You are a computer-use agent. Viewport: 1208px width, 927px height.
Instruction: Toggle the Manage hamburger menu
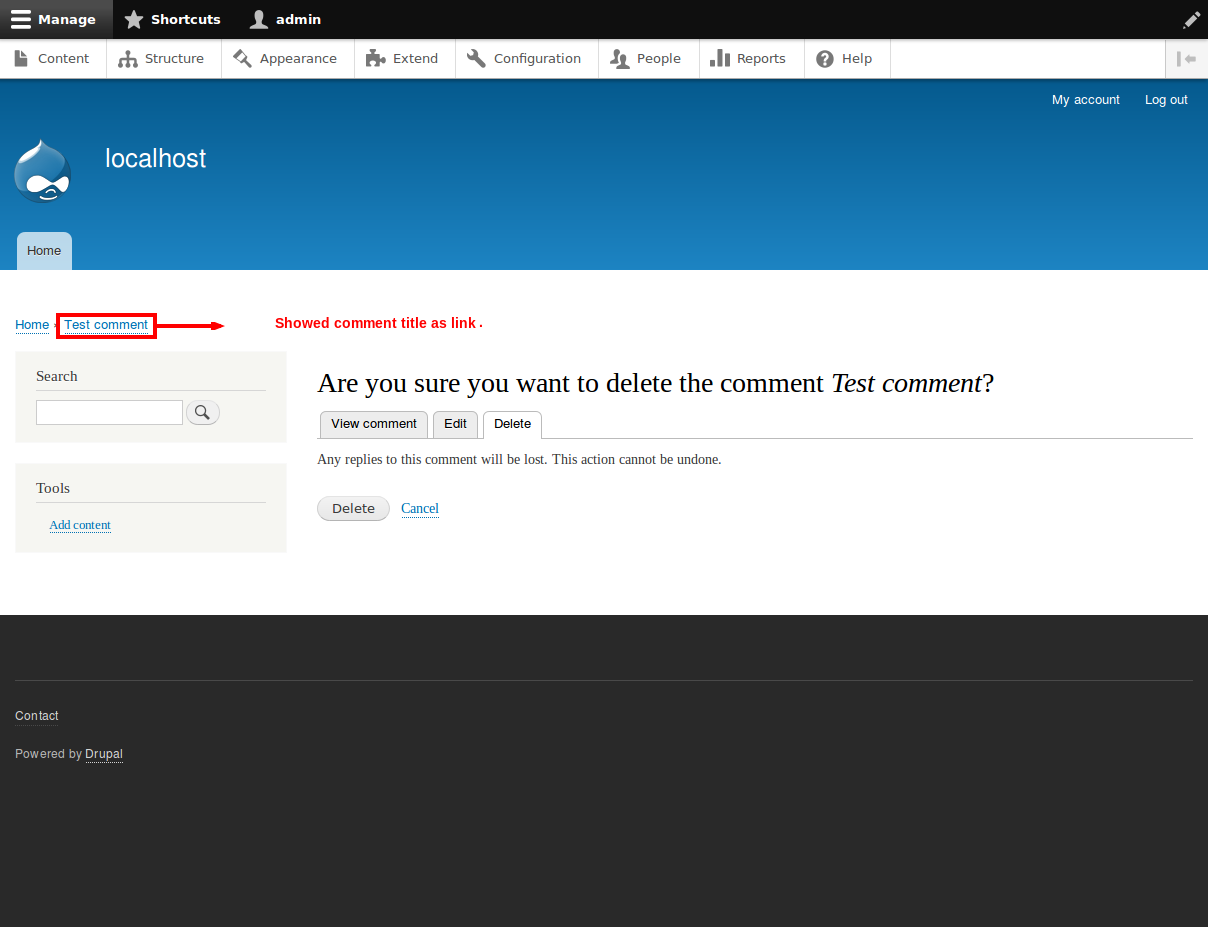[x=55, y=19]
